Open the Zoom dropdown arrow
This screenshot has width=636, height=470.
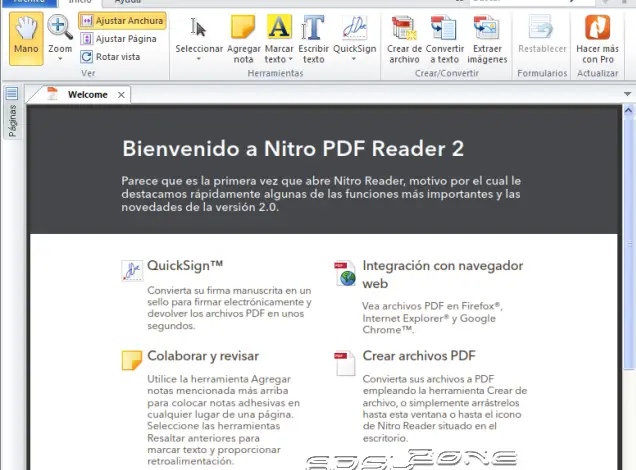(x=60, y=59)
